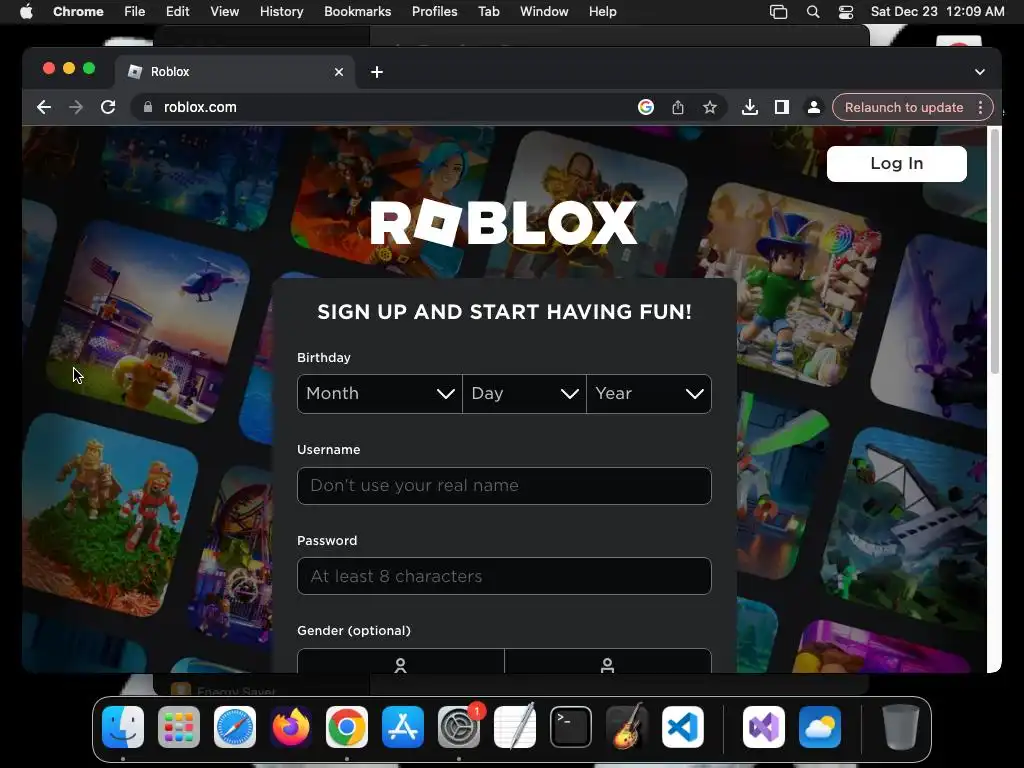The height and width of the screenshot is (768, 1024).
Task: Open the Day birthday dropdown
Action: [524, 394]
